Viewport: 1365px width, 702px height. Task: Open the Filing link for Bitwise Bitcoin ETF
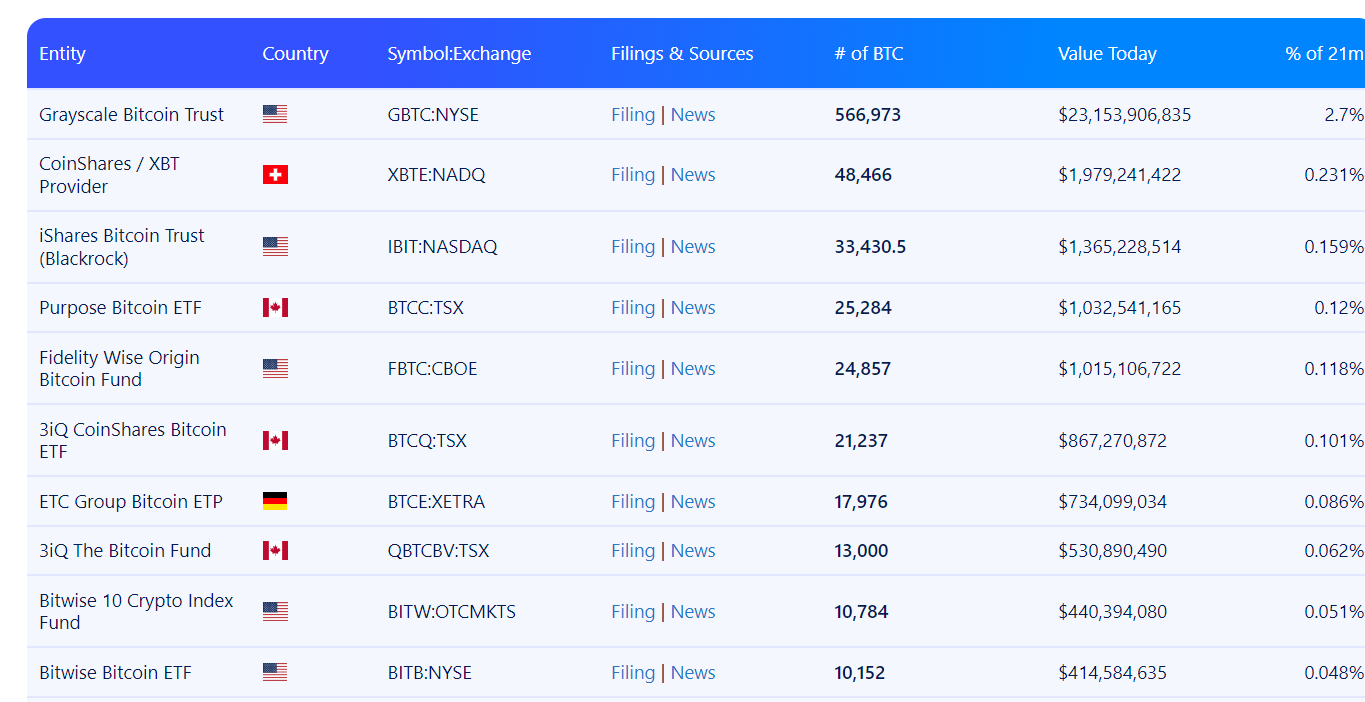tap(633, 673)
